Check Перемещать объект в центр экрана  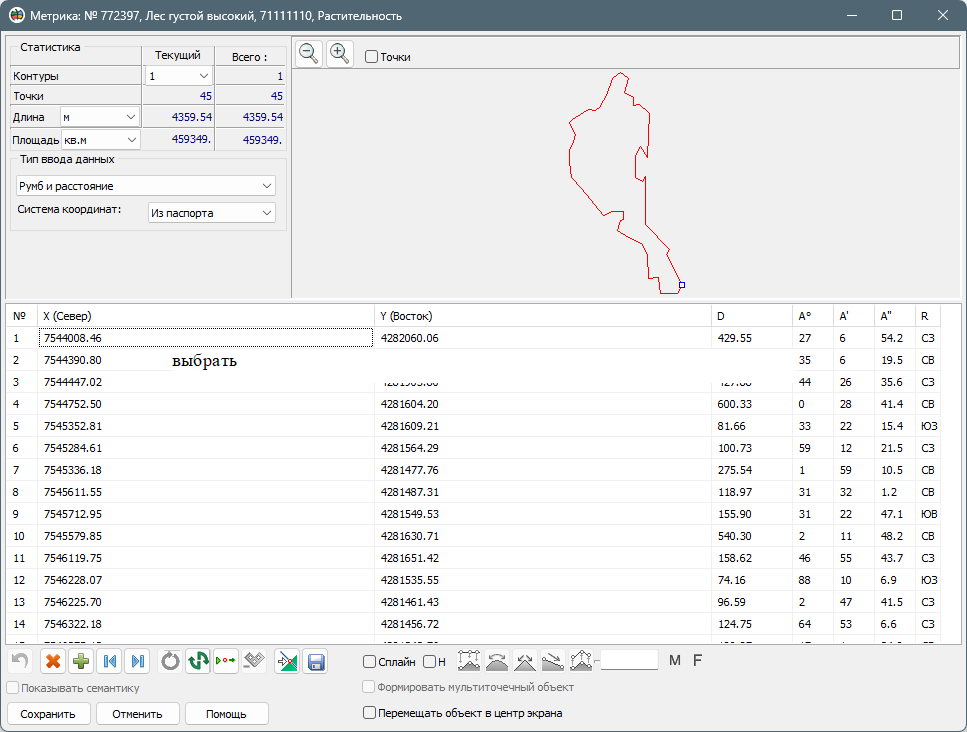pyautogui.click(x=370, y=713)
